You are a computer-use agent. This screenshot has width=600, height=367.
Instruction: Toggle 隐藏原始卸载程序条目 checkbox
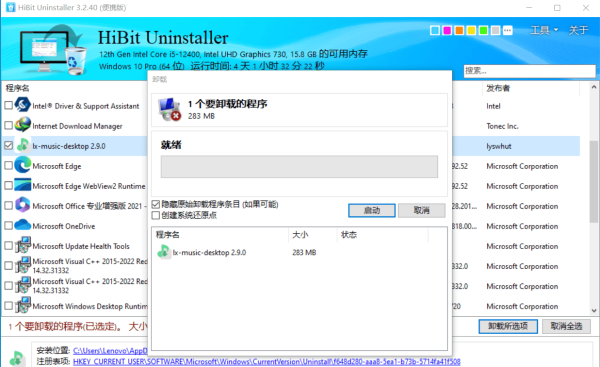156,204
